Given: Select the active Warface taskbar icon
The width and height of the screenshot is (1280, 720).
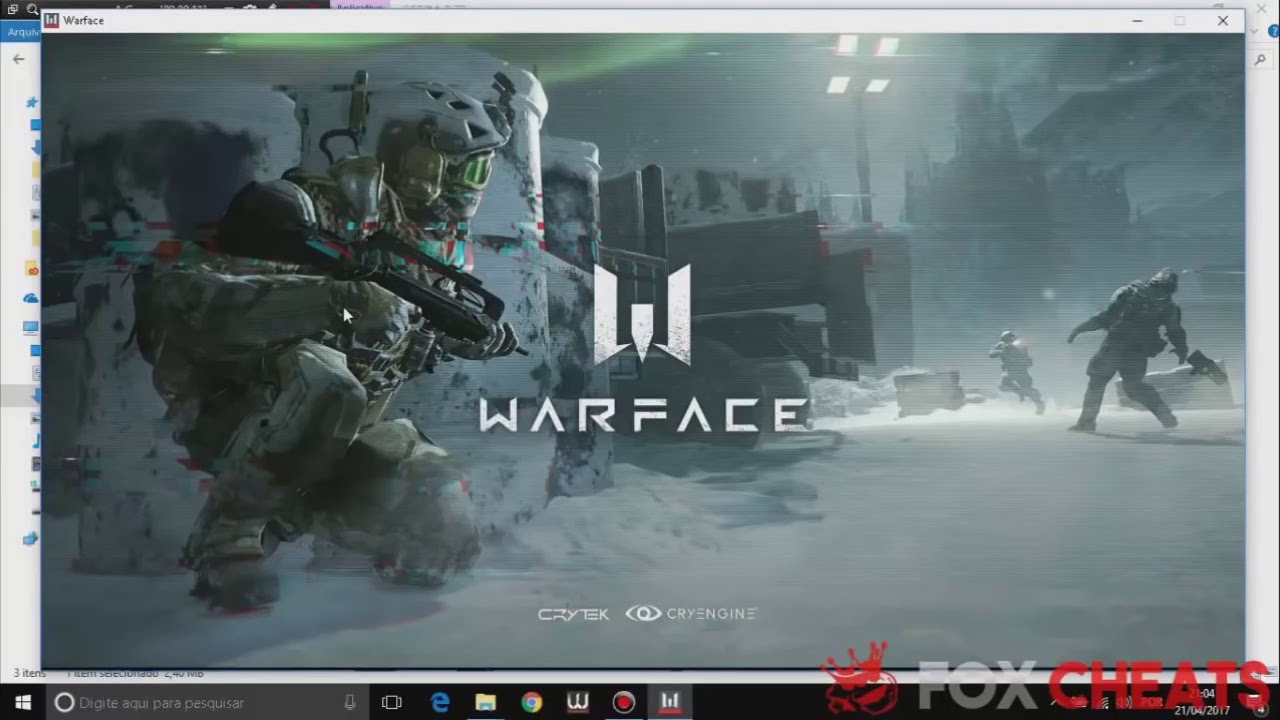Looking at the screenshot, I should (670, 702).
